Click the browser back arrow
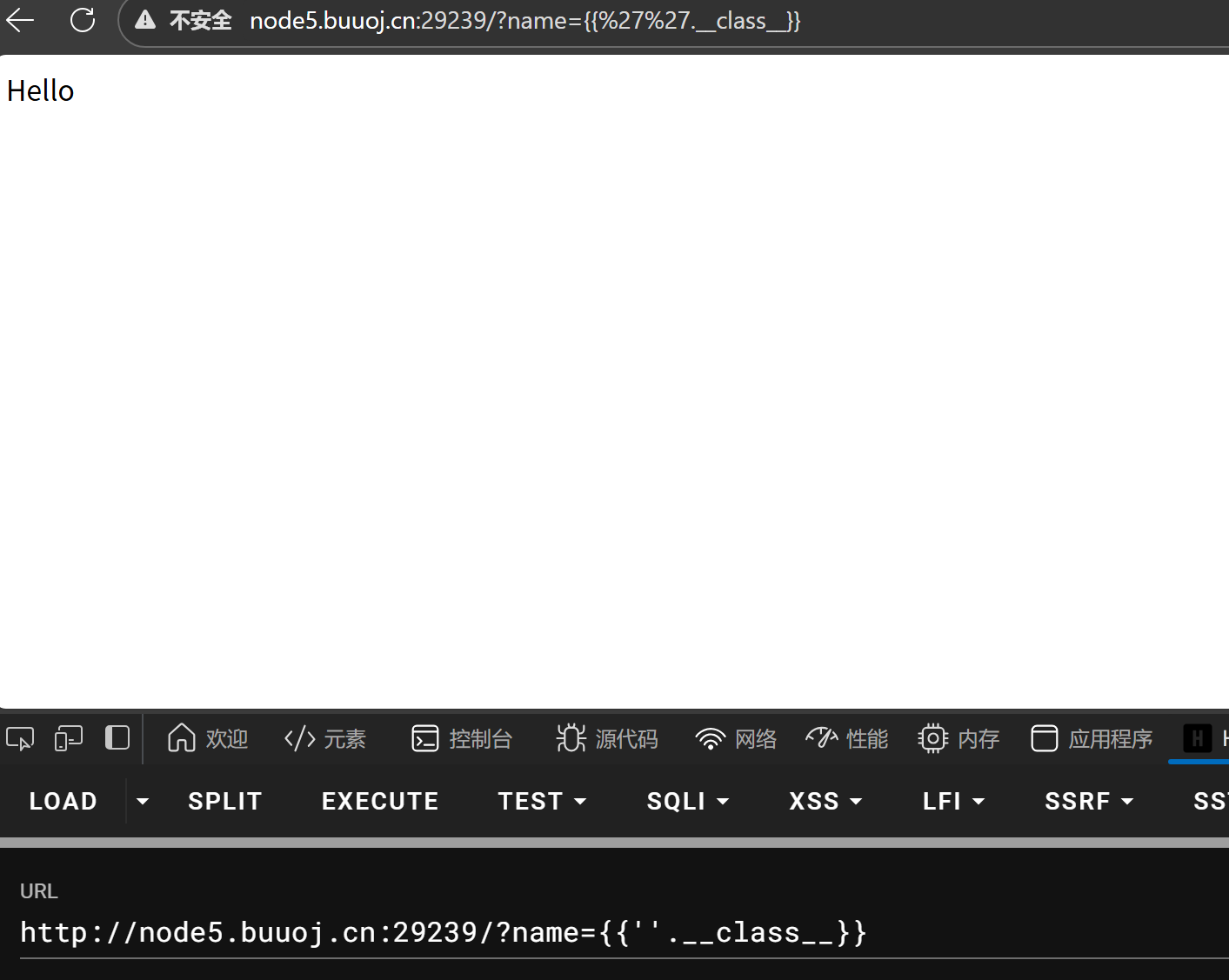 point(19,20)
